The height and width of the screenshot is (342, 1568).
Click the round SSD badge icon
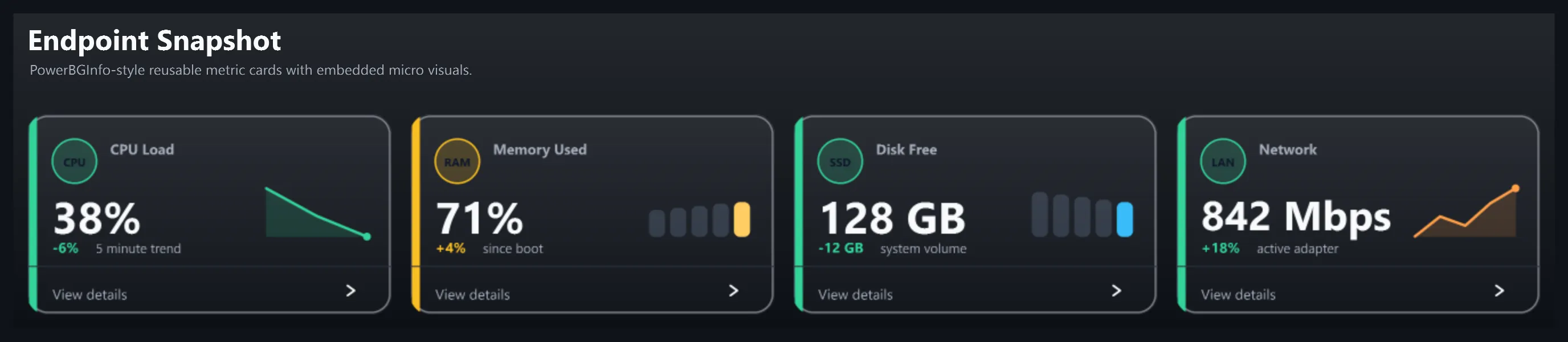(840, 161)
